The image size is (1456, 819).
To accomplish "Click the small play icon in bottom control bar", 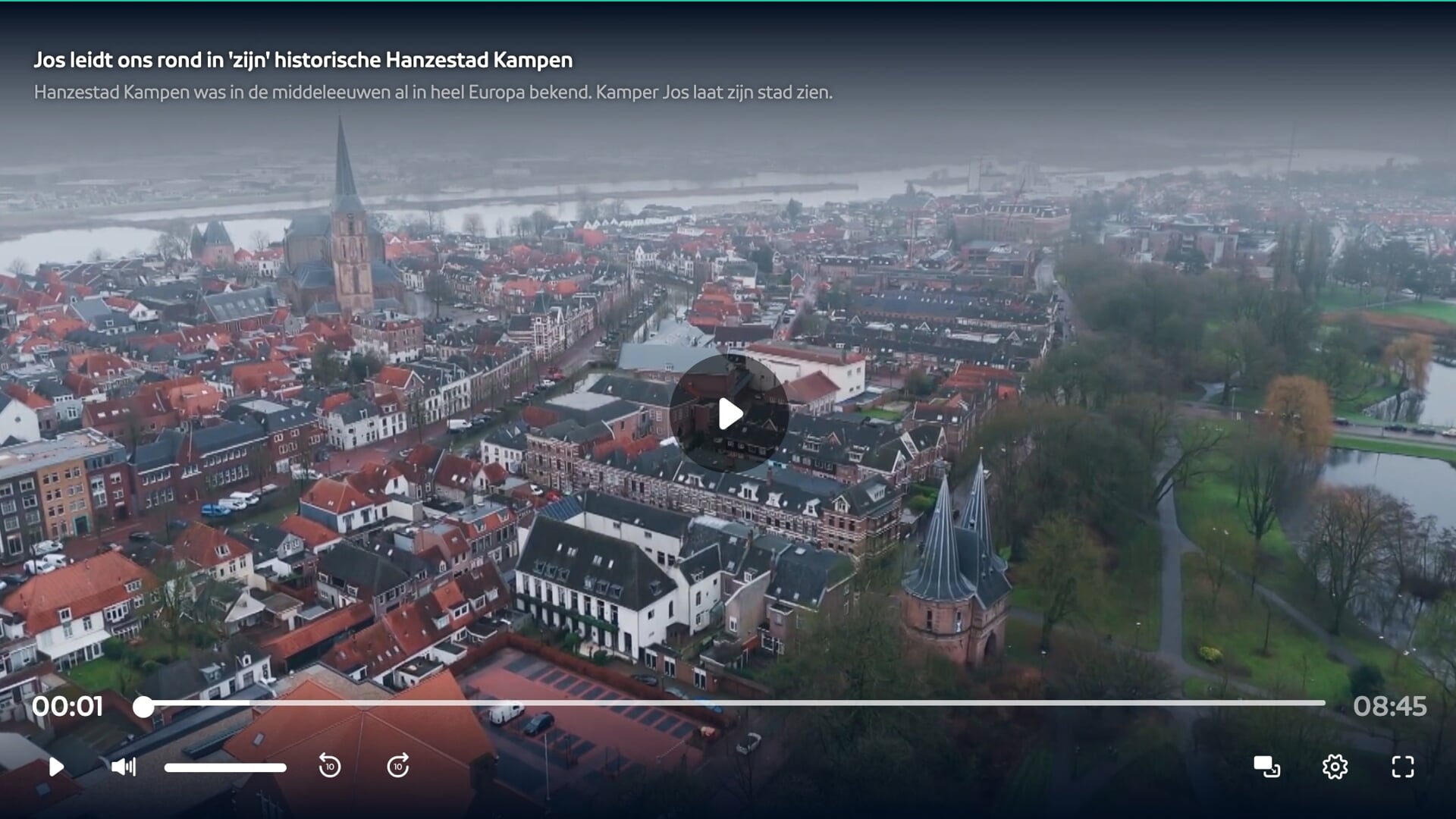I will pos(56,767).
